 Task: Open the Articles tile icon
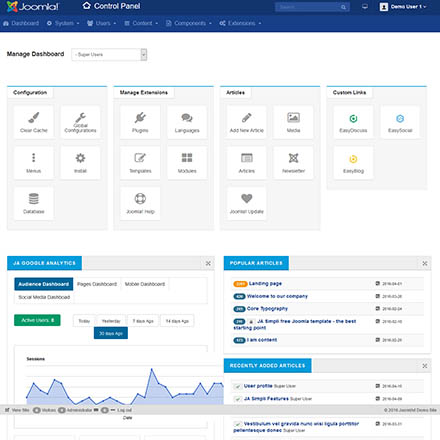(x=247, y=158)
